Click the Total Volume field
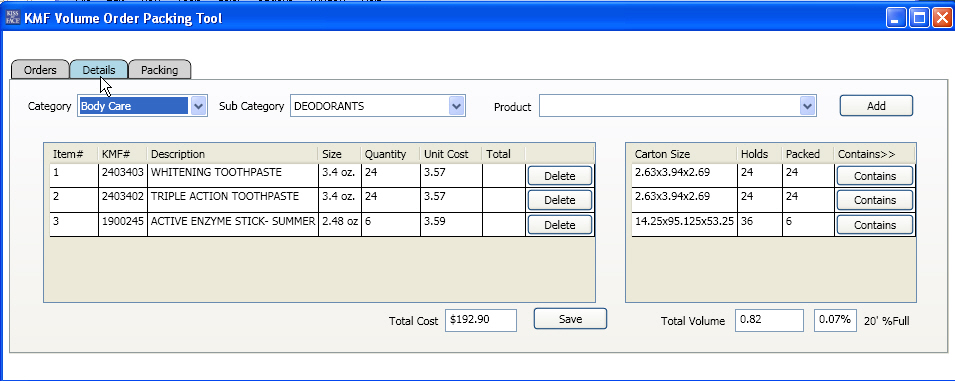Image resolution: width=955 pixels, height=381 pixels. [769, 320]
